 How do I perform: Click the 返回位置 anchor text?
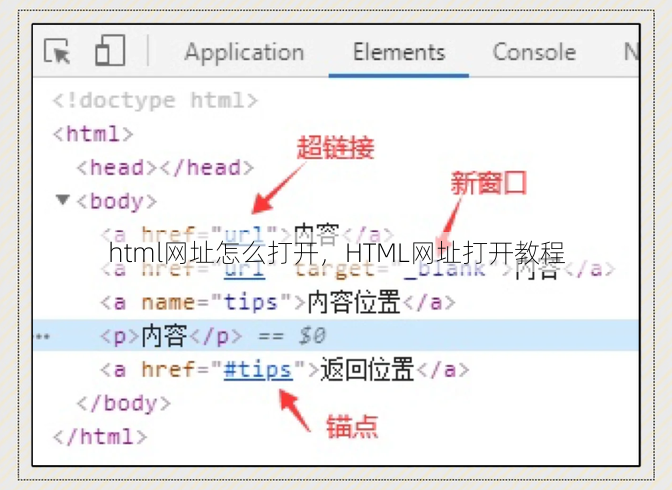coord(367,370)
